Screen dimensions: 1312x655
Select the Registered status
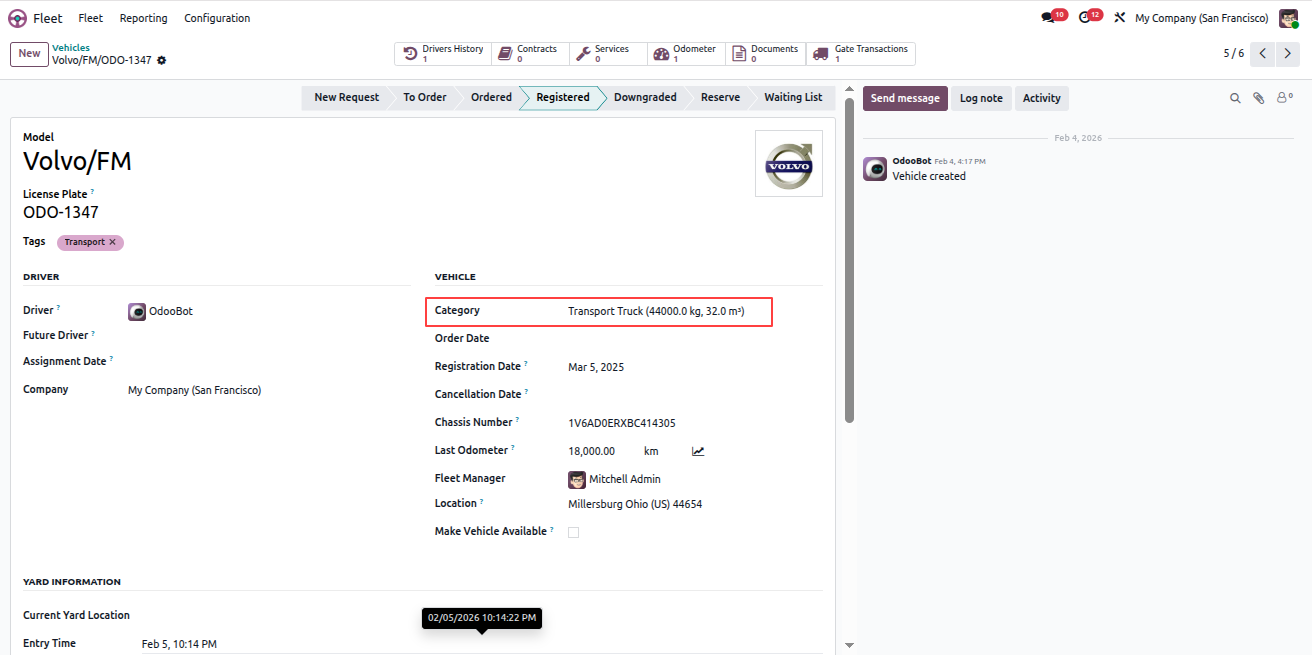pyautogui.click(x=562, y=97)
